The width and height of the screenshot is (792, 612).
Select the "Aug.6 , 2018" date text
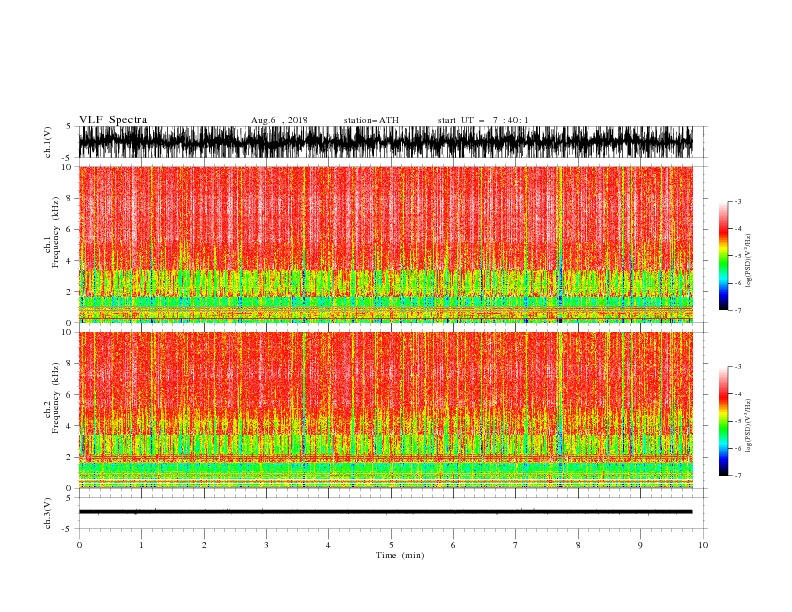pyautogui.click(x=279, y=120)
